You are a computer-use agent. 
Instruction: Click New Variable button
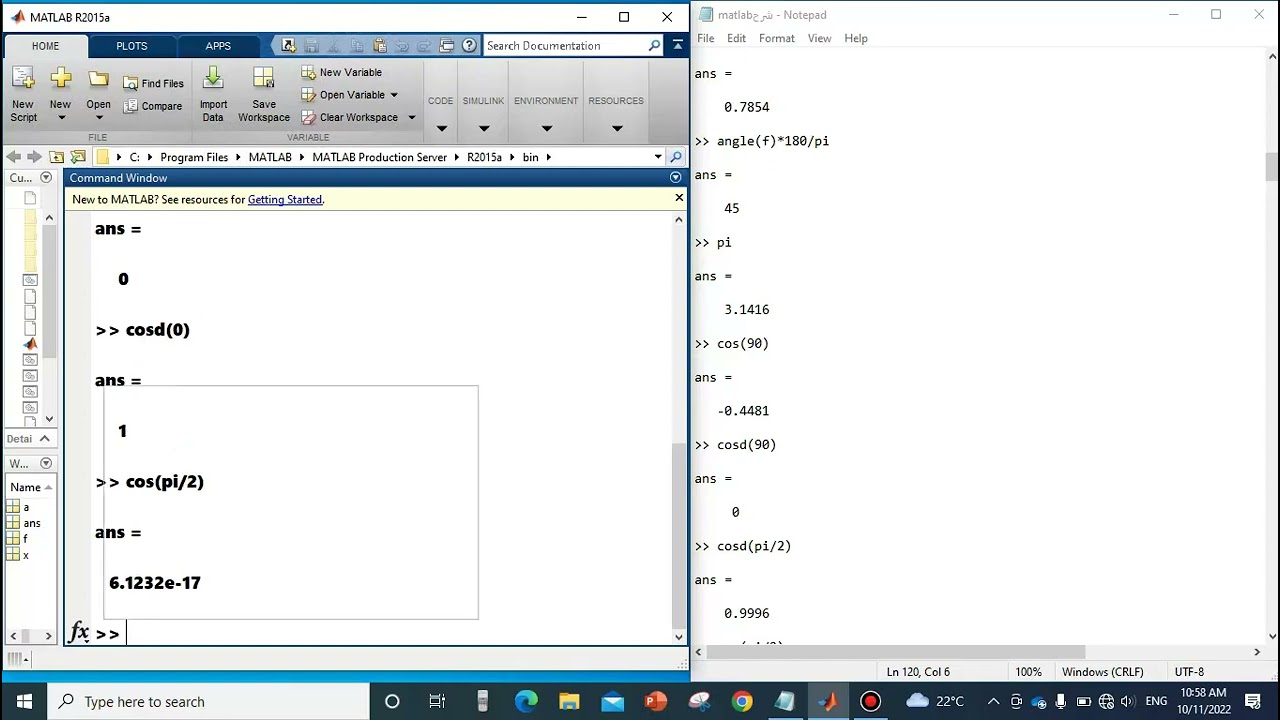(341, 72)
